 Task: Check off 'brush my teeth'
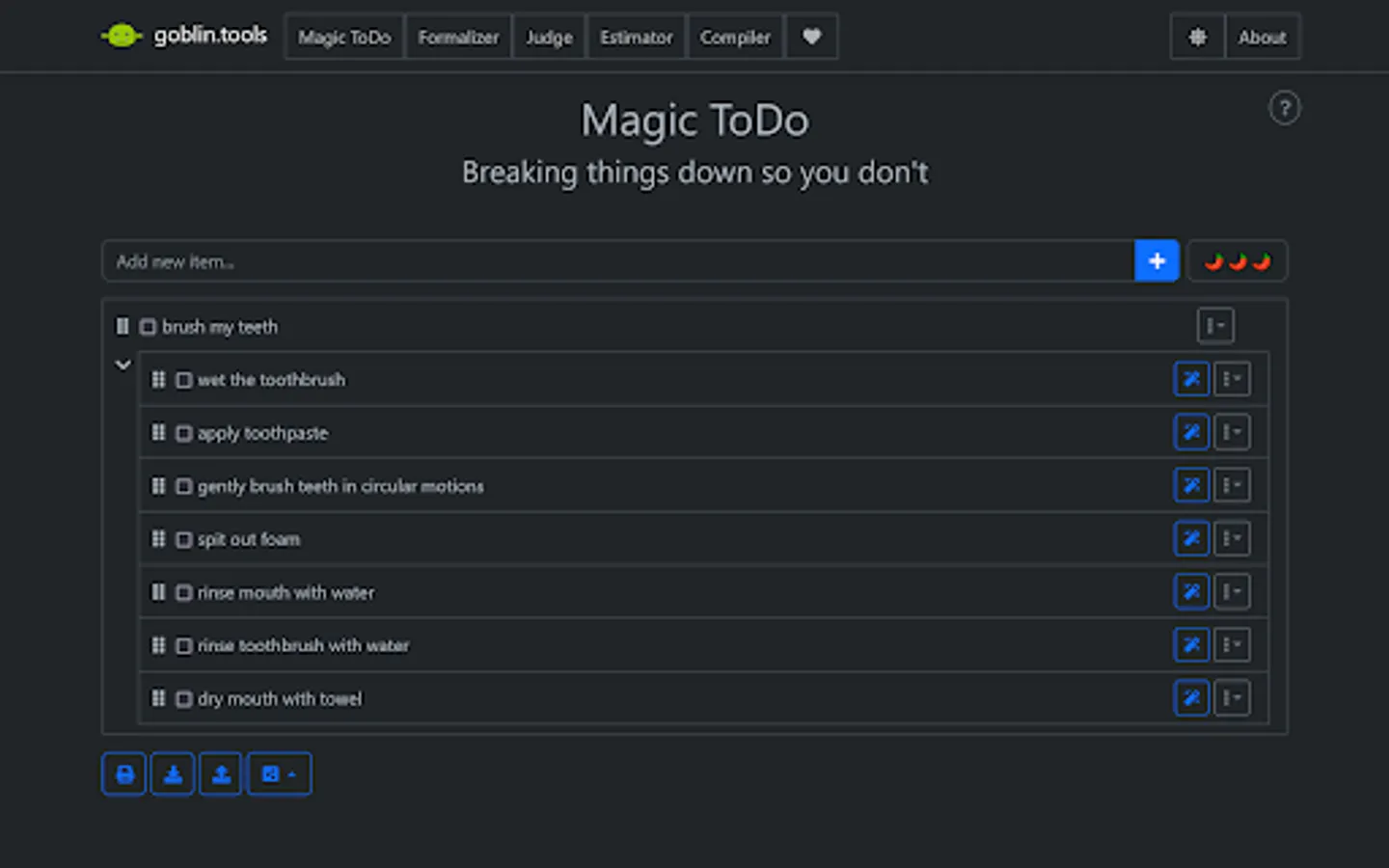[148, 327]
